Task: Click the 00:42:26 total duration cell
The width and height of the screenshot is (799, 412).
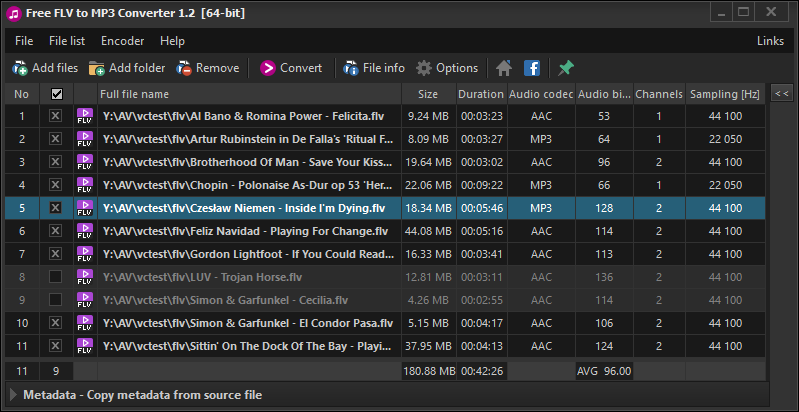Action: 482,371
